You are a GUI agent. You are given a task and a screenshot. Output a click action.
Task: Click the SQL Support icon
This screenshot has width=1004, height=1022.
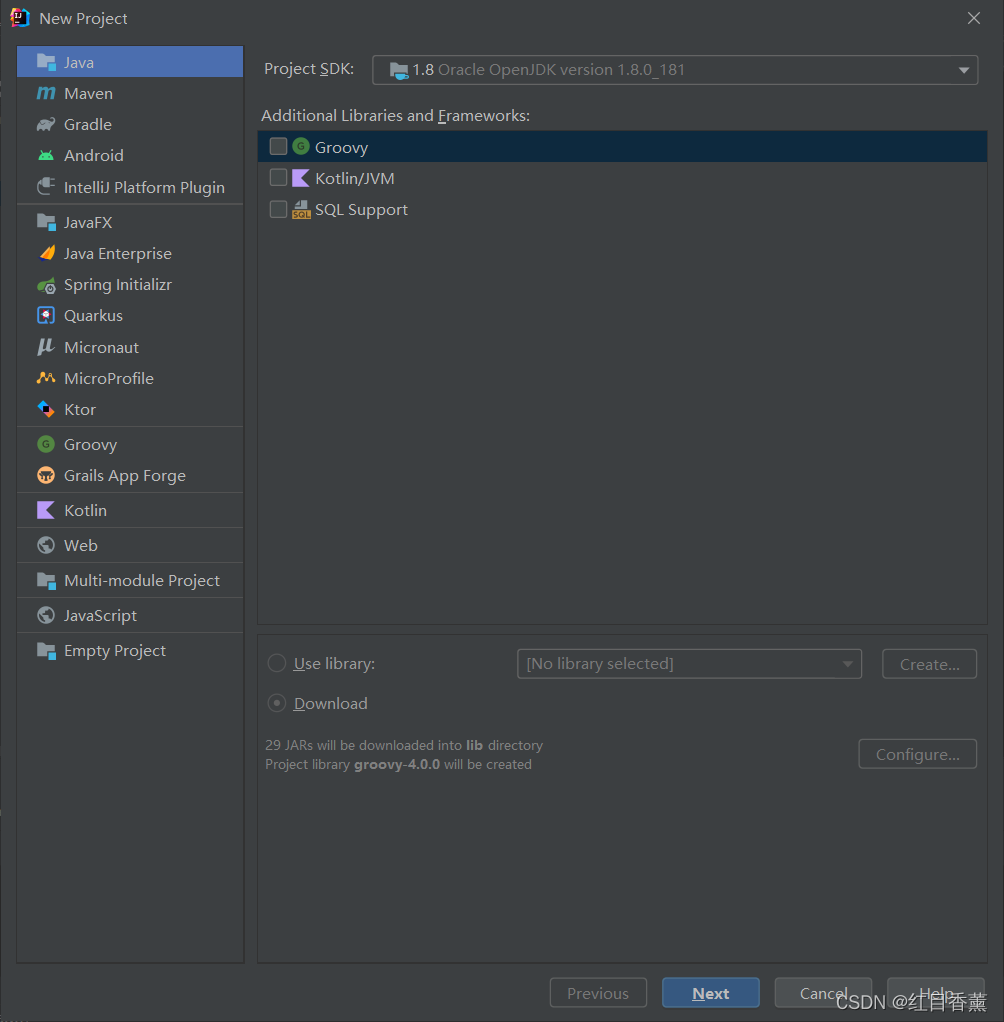301,209
